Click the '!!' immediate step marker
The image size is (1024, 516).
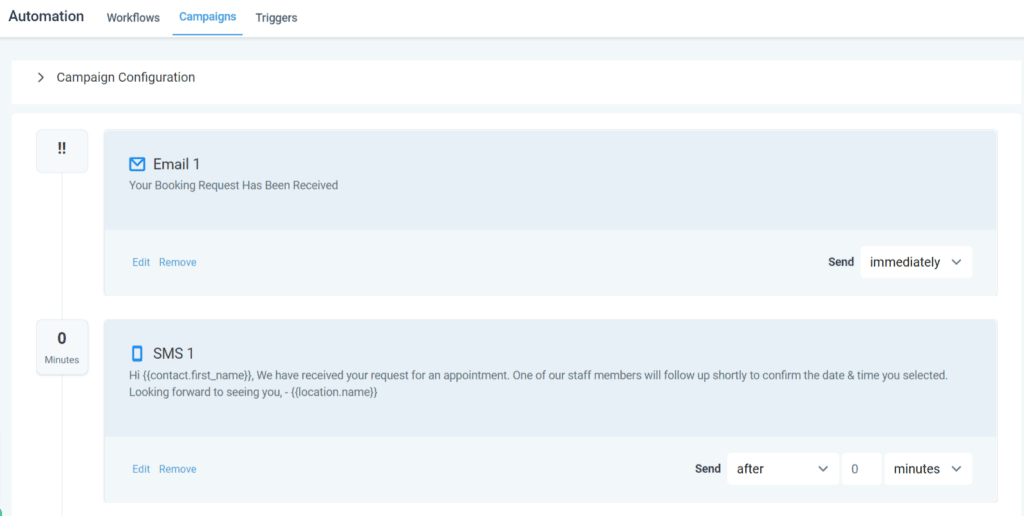coord(62,151)
